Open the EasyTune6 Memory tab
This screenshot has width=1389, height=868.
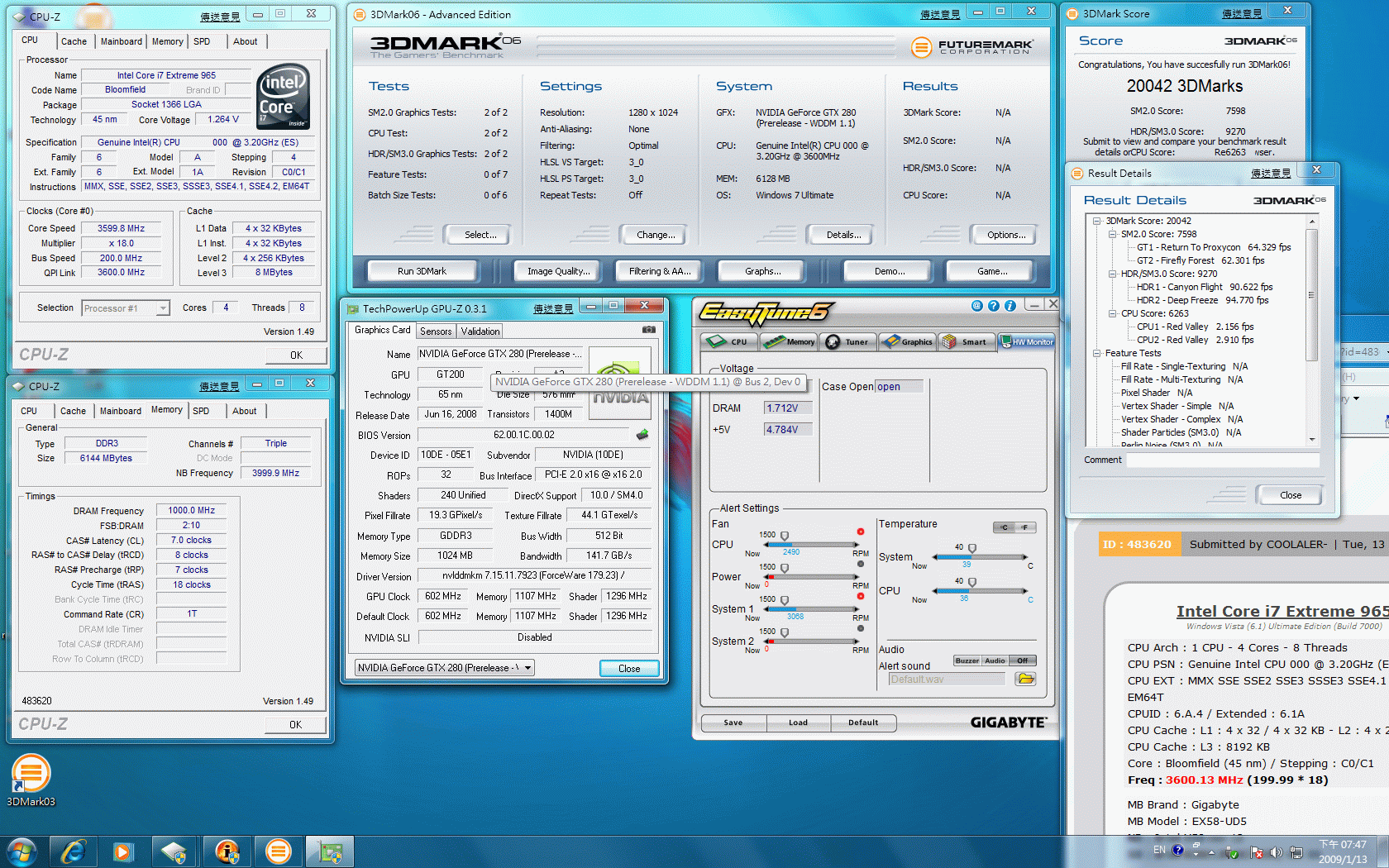(x=790, y=341)
